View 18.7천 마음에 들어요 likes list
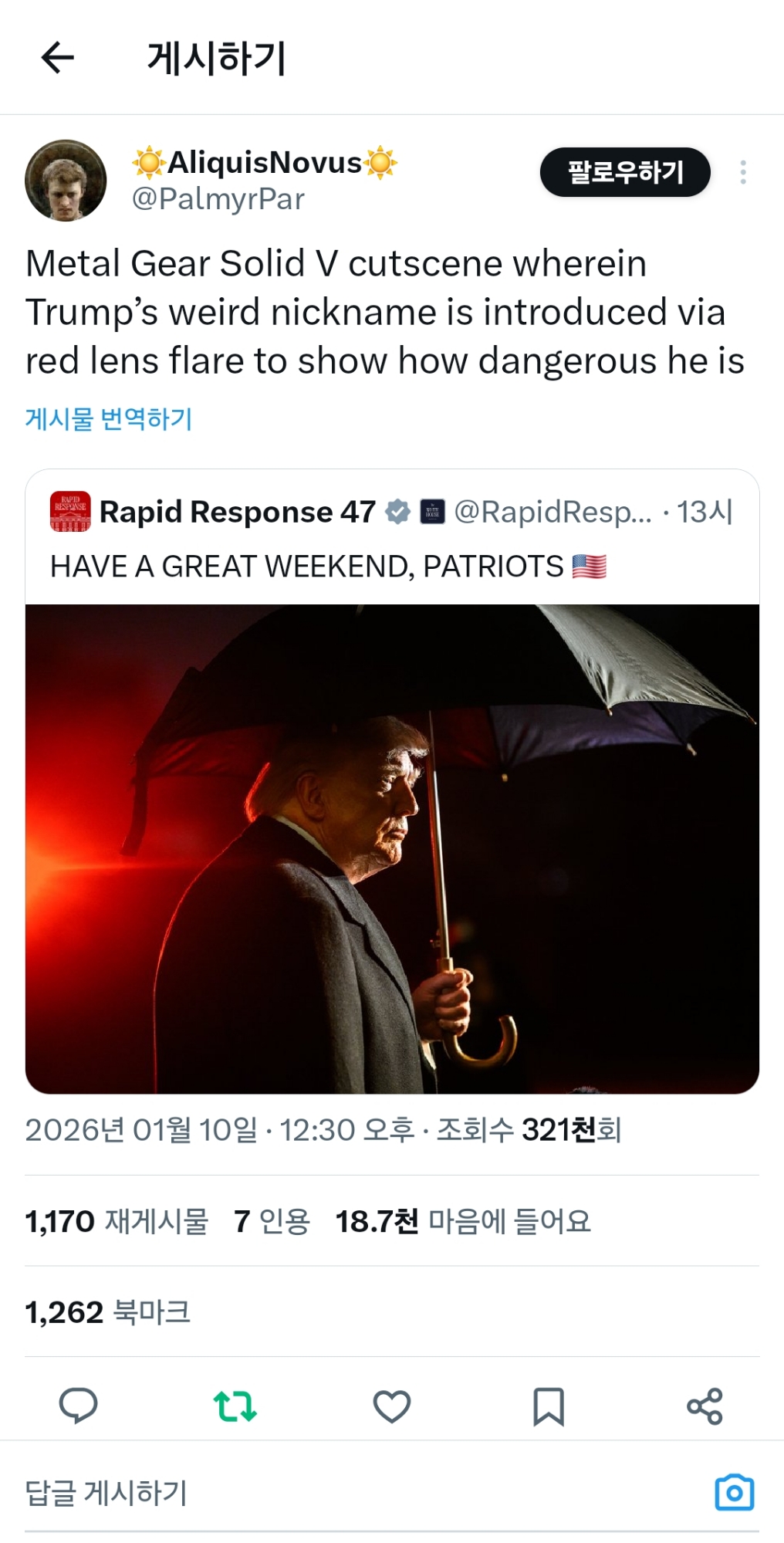The width and height of the screenshot is (784, 1543). [x=463, y=1221]
